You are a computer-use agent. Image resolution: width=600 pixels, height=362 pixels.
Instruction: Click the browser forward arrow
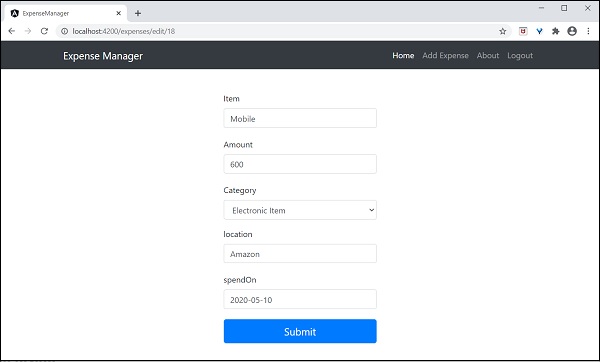[28, 31]
